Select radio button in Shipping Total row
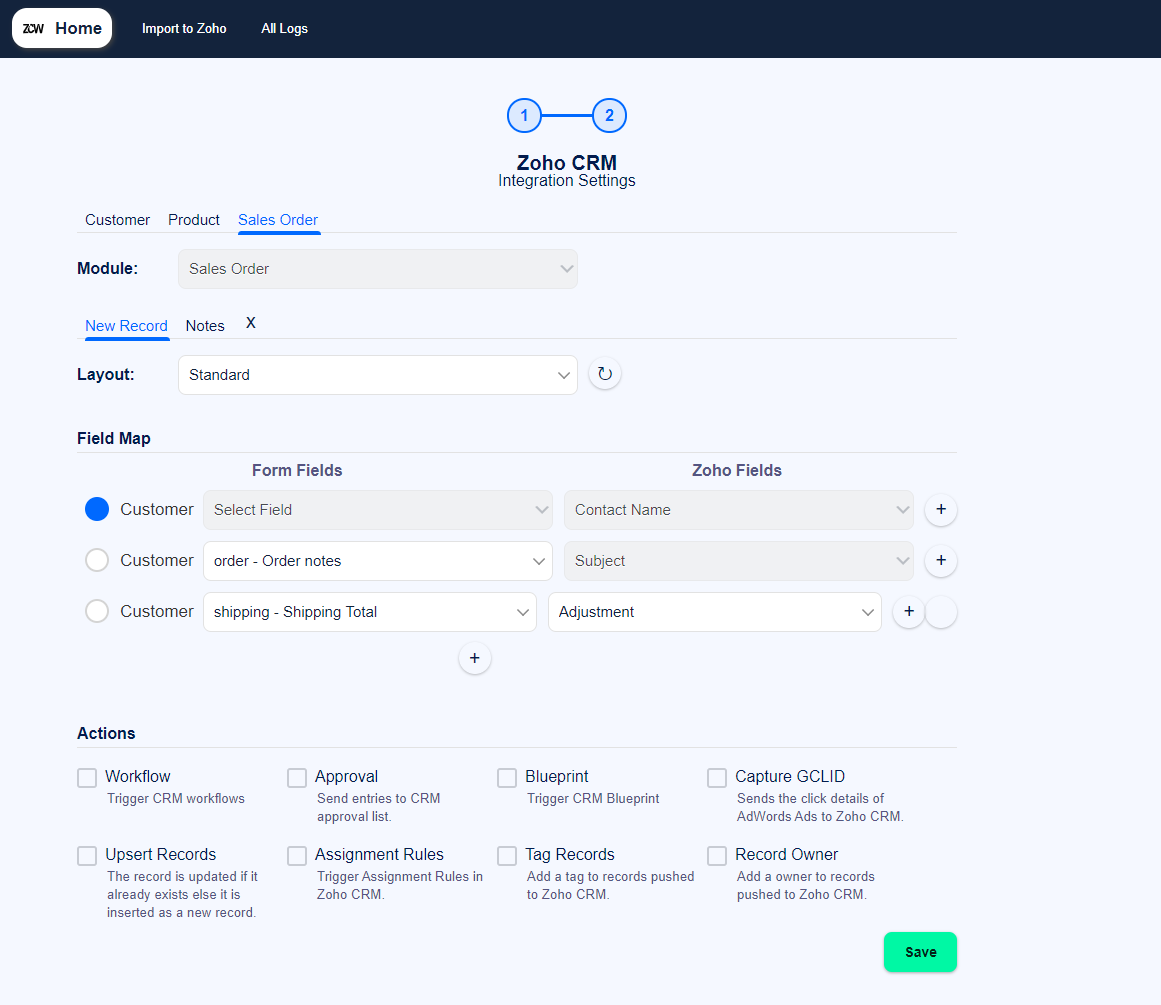1161x1005 pixels. coord(97,611)
